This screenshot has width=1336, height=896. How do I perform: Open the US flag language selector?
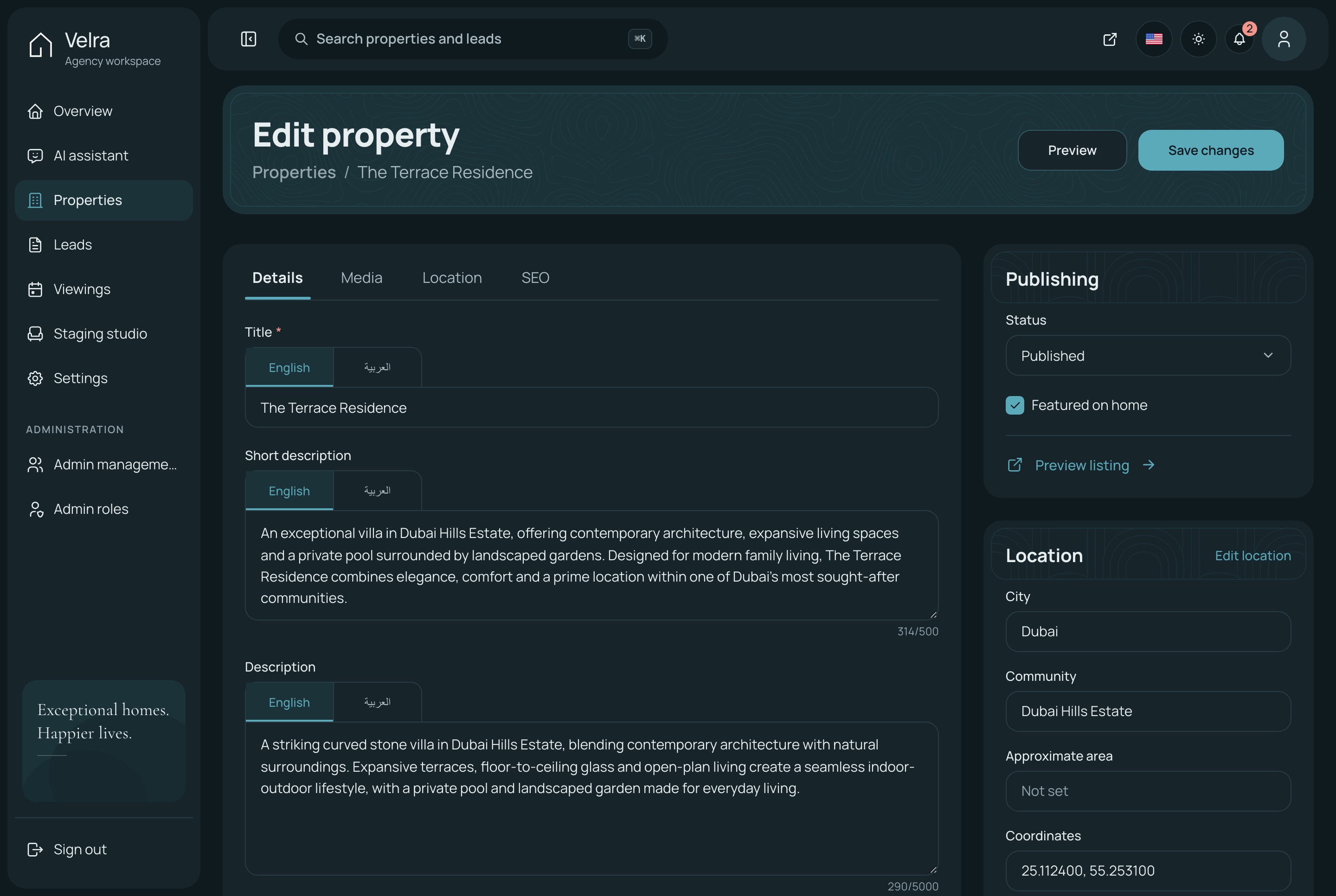[x=1154, y=39]
